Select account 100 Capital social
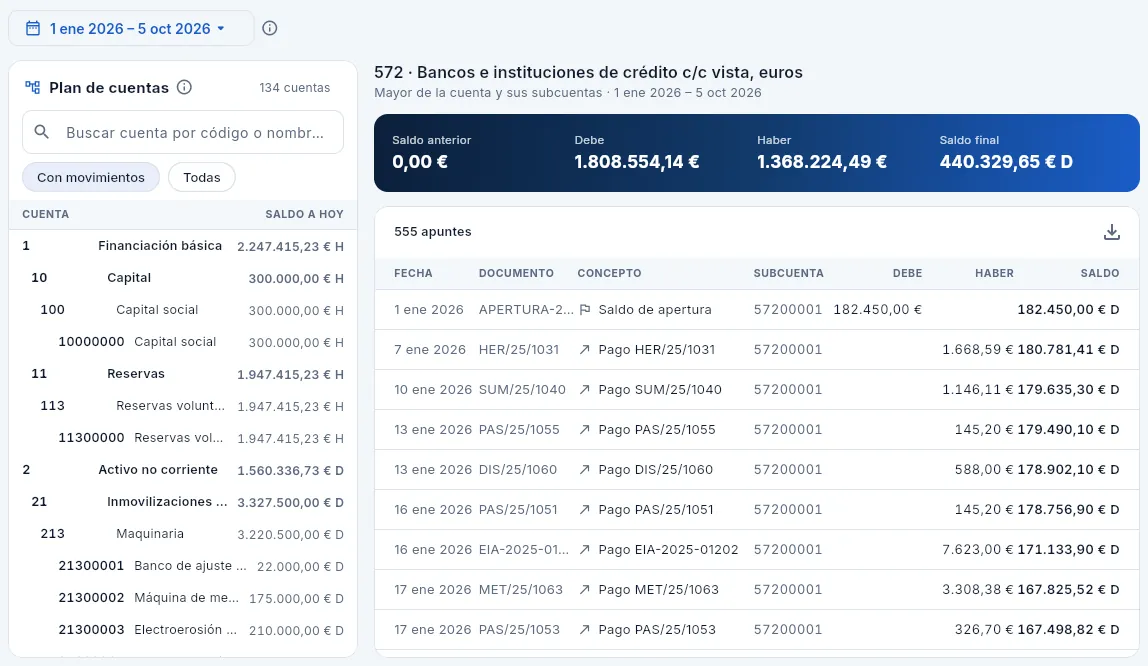Screen dimensions: 1148x666 [x=183, y=310]
